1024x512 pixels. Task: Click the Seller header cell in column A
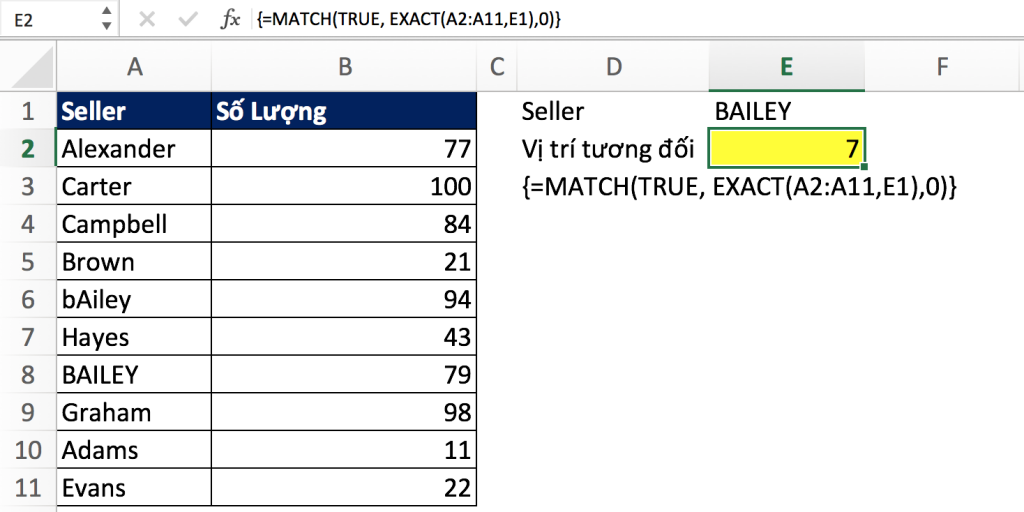point(134,111)
